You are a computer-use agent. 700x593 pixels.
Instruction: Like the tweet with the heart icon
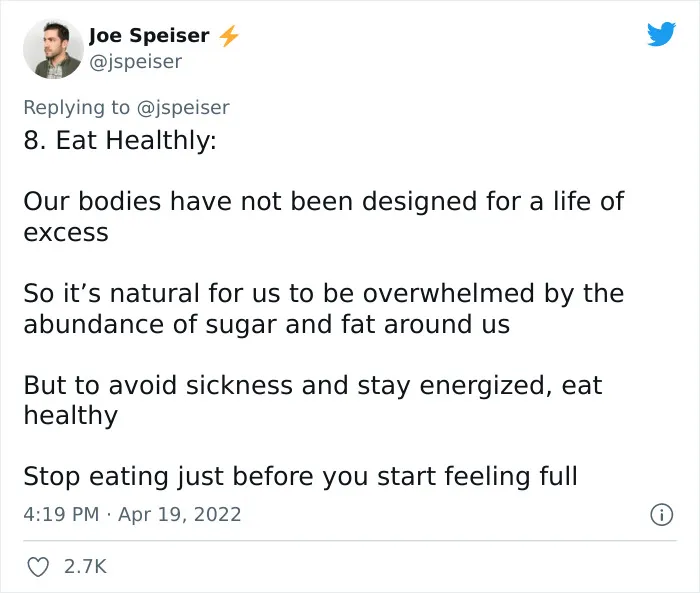coord(38,567)
